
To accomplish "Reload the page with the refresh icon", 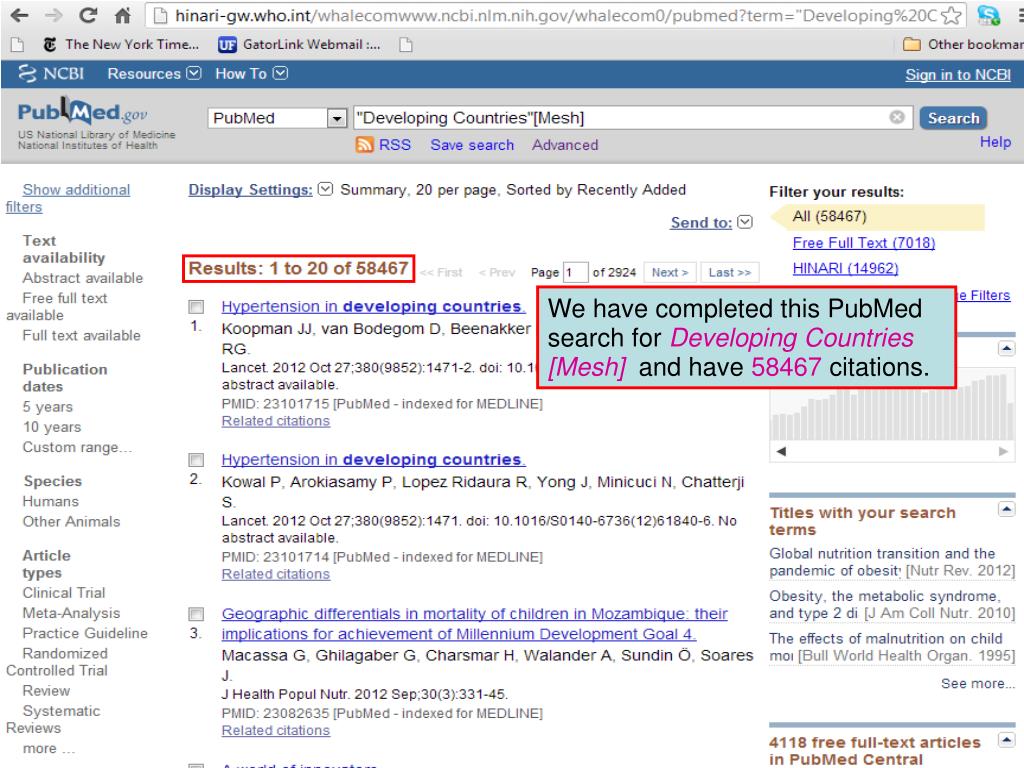I will click(x=88, y=15).
